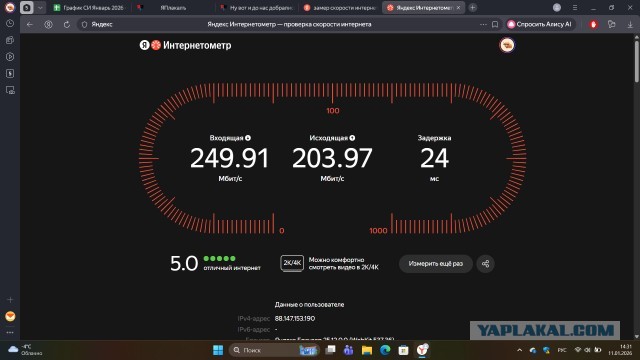Click the outgoing speed value 203.97

click(332, 158)
